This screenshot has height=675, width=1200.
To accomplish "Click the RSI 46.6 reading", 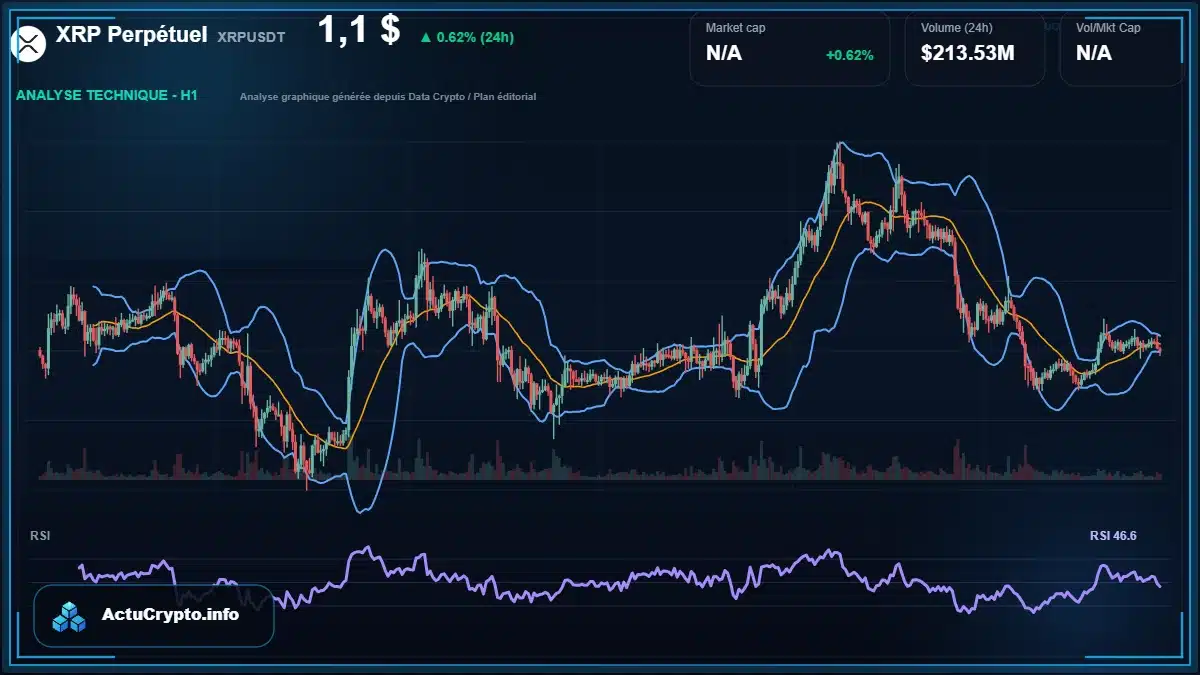I will 1113,536.
